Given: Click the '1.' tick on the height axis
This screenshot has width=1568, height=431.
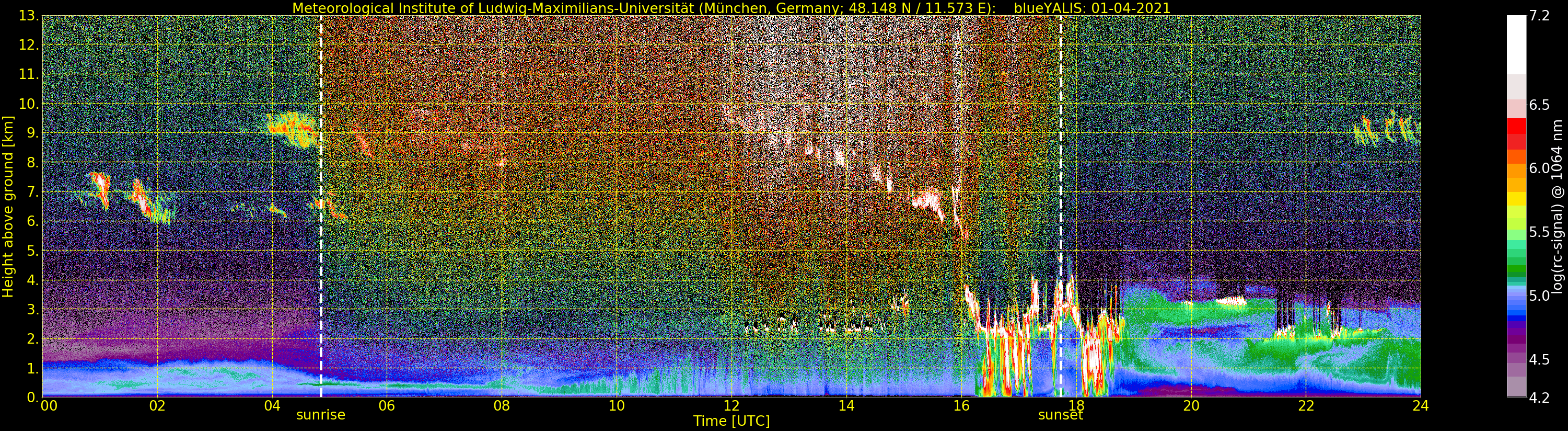Looking at the screenshot, I should [33, 368].
